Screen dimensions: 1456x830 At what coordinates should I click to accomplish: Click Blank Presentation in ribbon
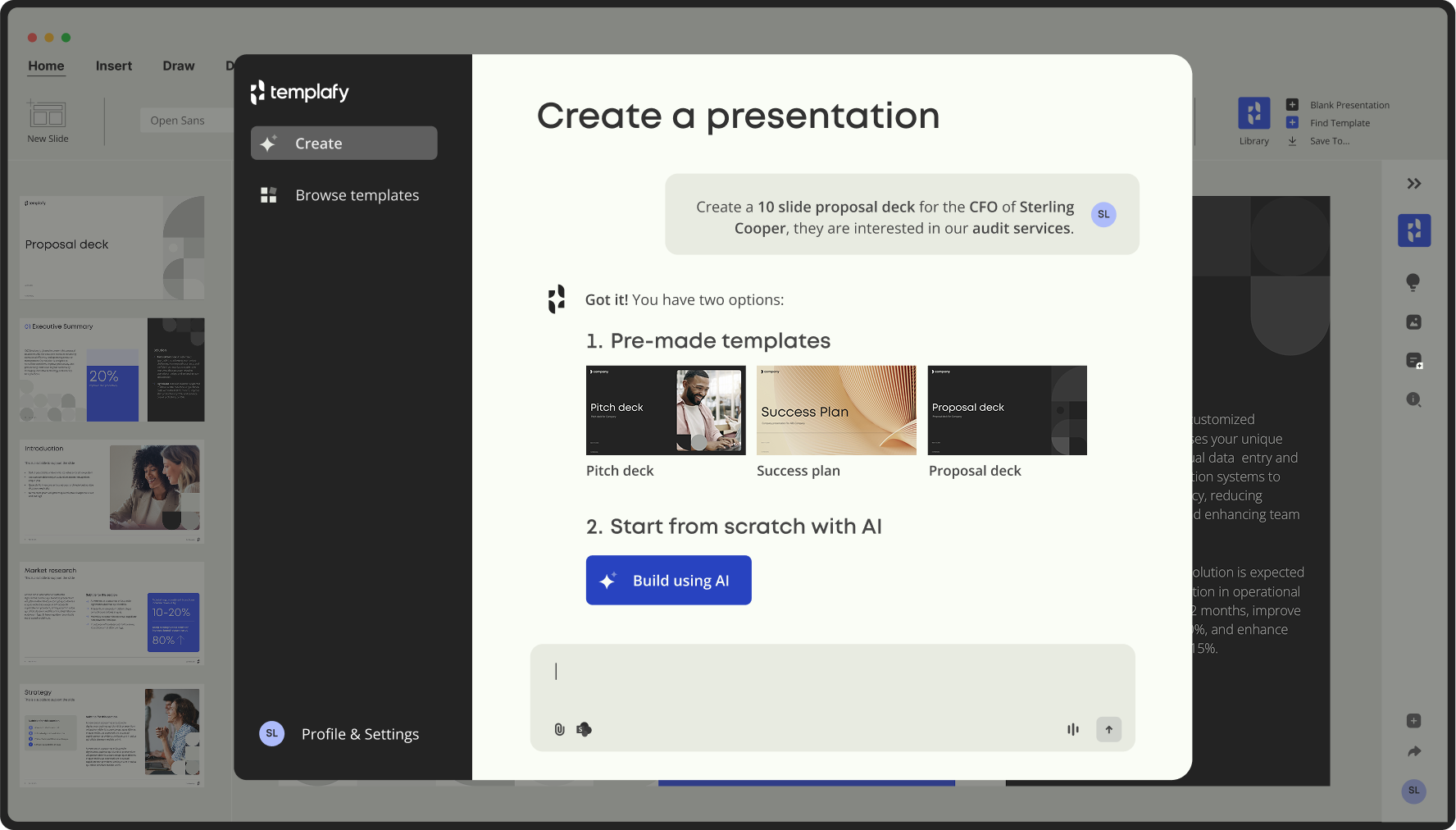pos(1338,105)
